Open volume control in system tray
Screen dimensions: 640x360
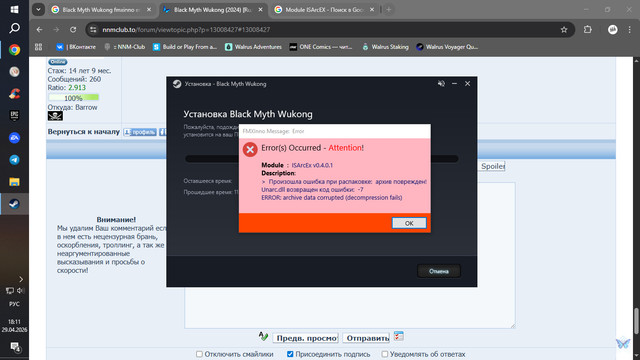click(20, 291)
